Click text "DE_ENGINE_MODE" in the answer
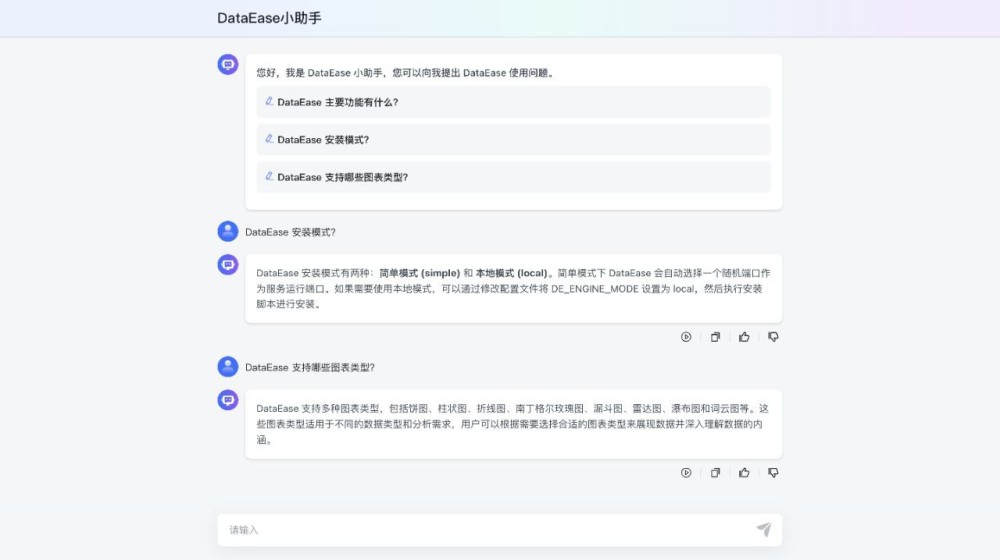Screen dimensions: 1000x560 click(x=594, y=288)
